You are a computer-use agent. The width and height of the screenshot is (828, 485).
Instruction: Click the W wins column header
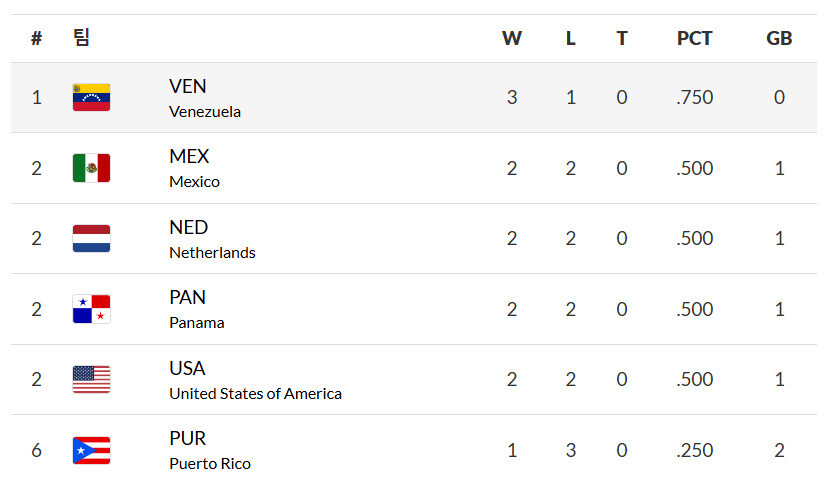coord(511,39)
